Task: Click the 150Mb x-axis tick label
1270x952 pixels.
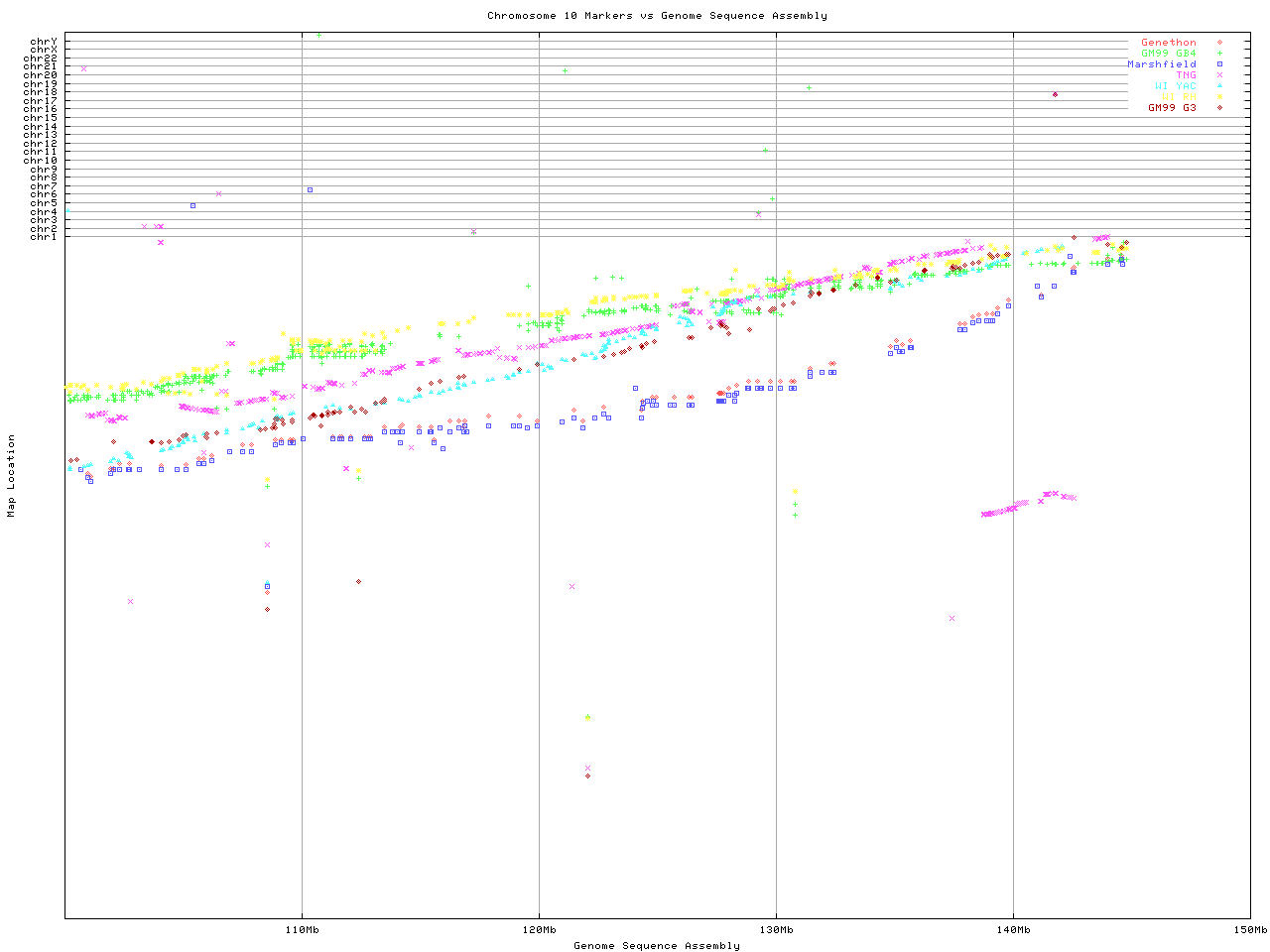Action: [x=1250, y=930]
